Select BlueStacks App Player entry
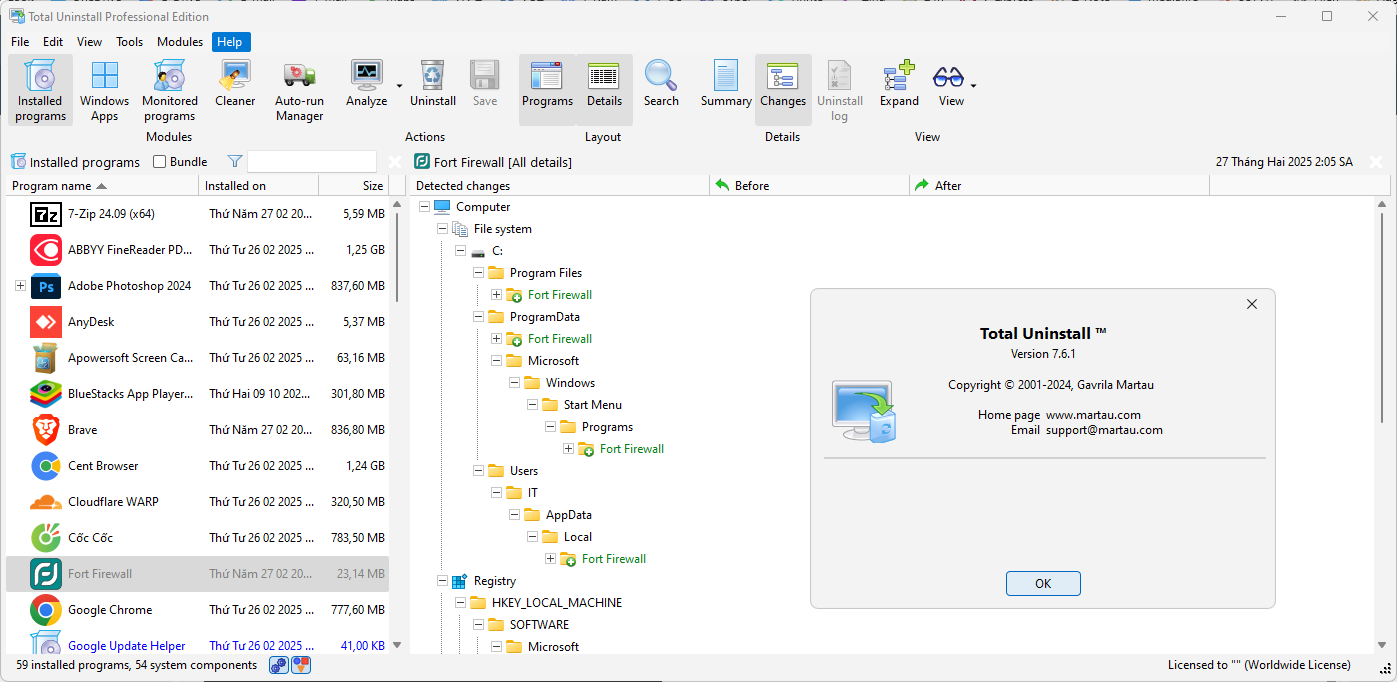 click(197, 394)
